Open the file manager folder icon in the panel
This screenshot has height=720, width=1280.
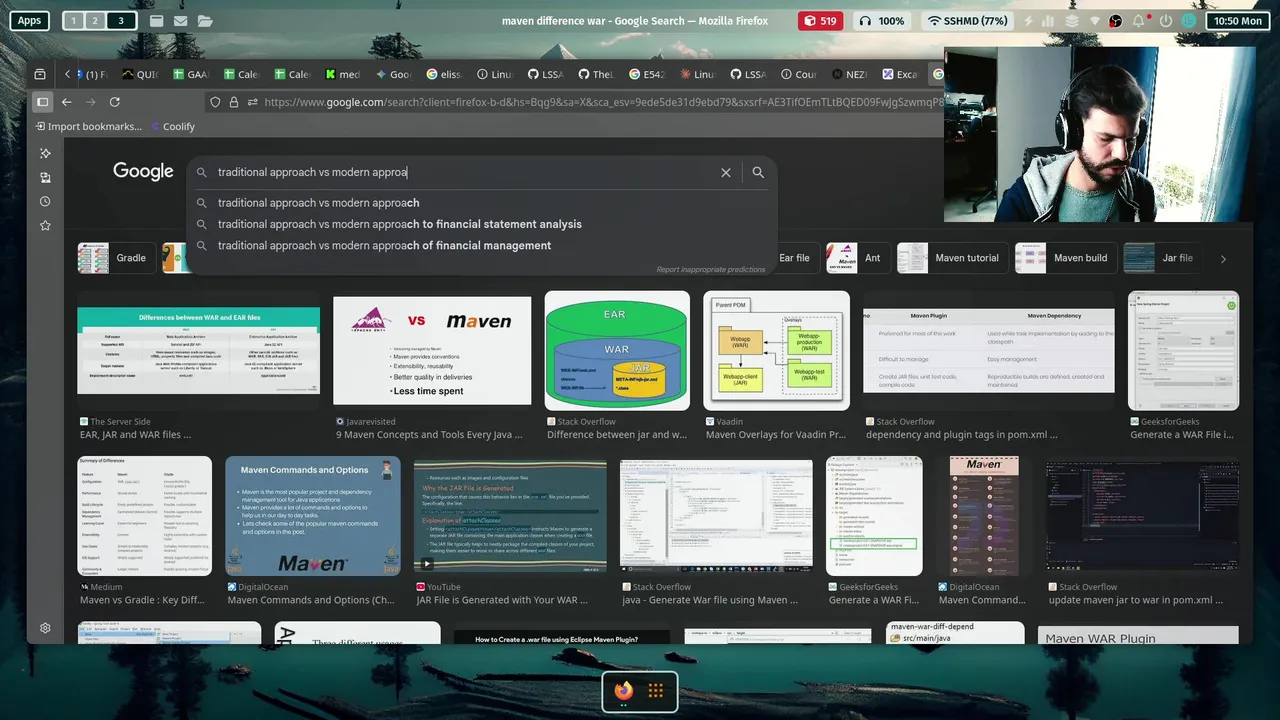pyautogui.click(x=205, y=21)
